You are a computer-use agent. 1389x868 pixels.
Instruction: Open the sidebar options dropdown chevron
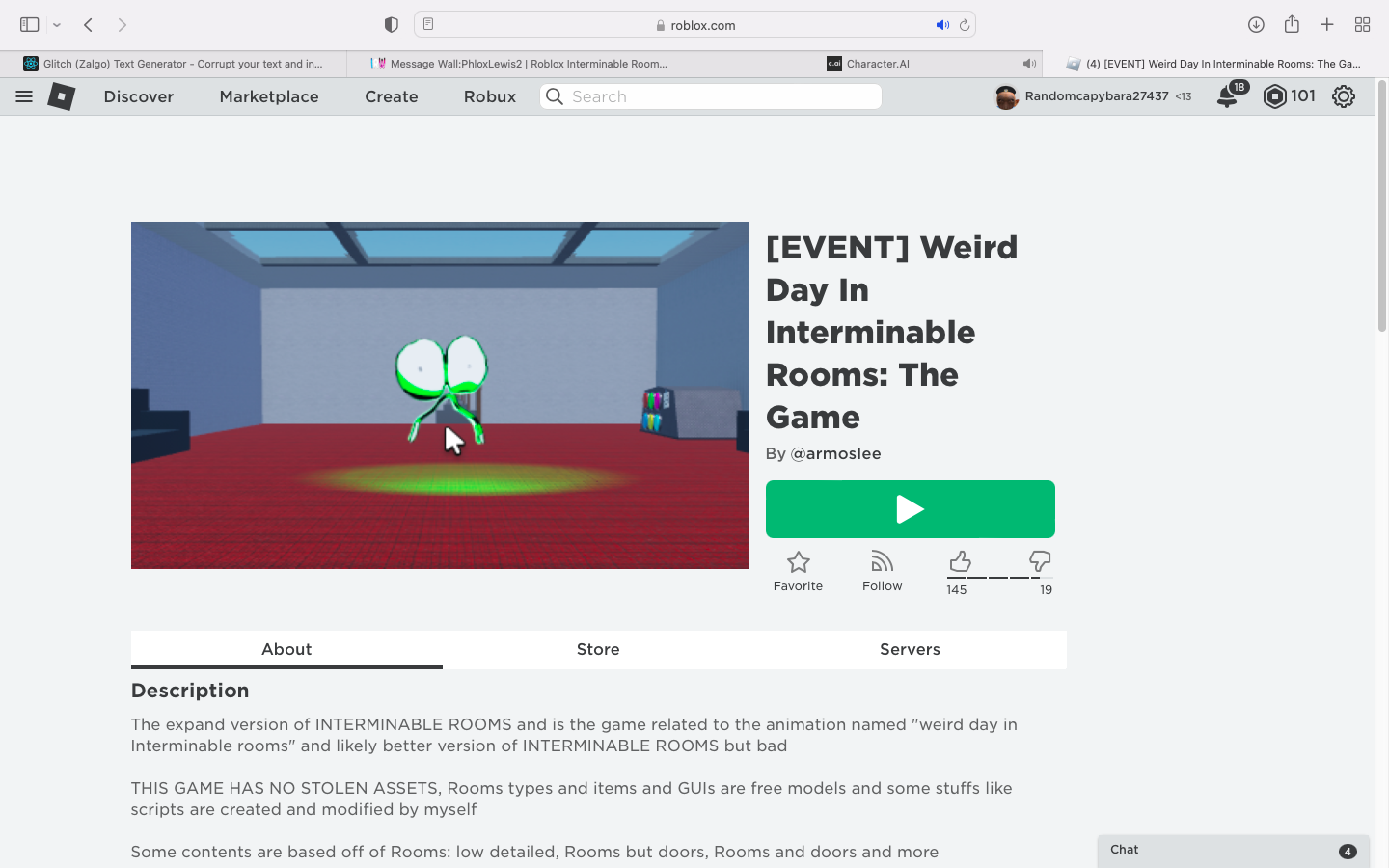pyautogui.click(x=57, y=25)
